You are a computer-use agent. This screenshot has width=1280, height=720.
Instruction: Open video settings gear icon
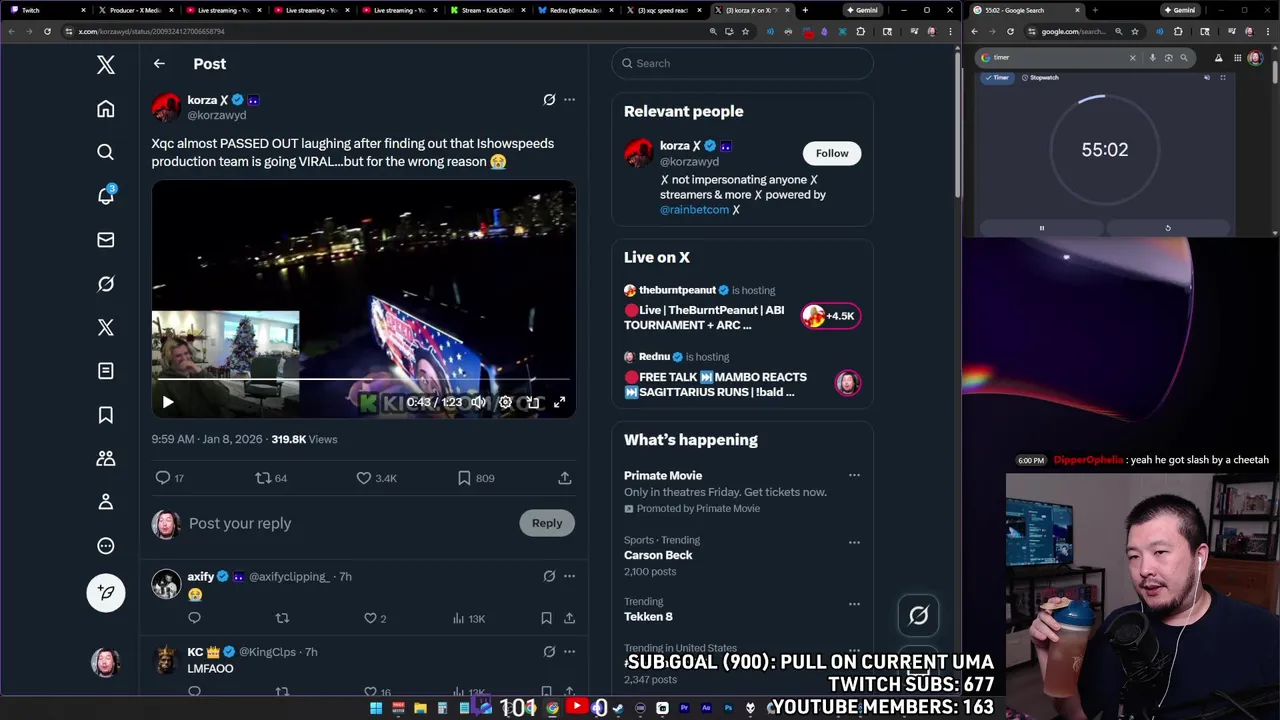(506, 402)
